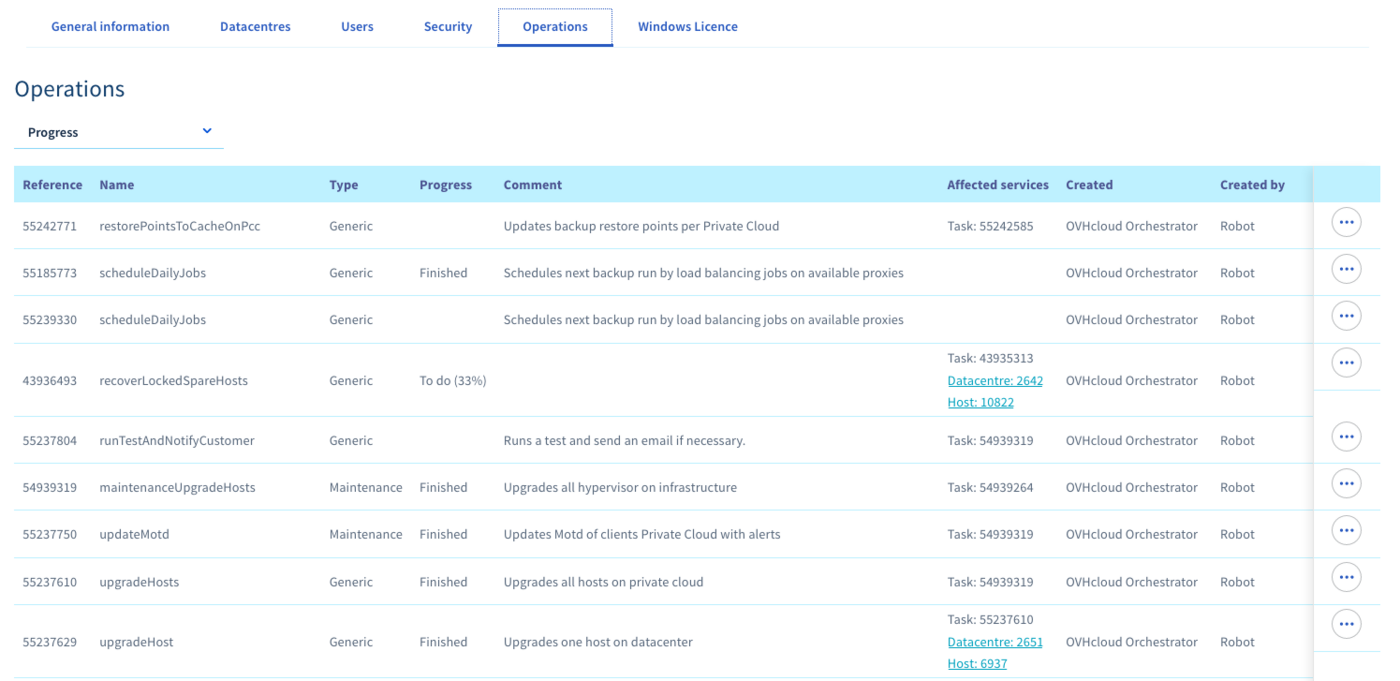Screen dimensions: 1400x681
Task: Open actions menu for upgradeHosts row
Action: 1346,578
